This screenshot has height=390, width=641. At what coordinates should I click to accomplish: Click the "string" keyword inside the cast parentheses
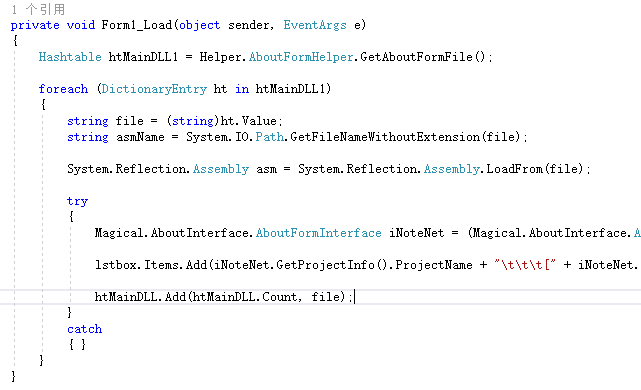click(x=193, y=121)
